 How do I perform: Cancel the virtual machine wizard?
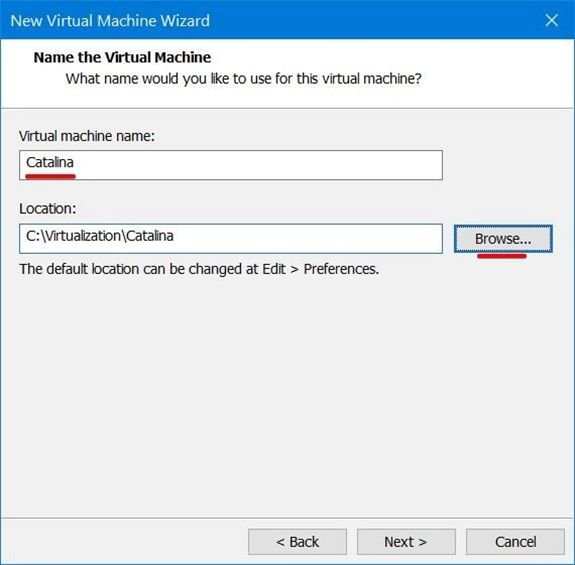(515, 542)
